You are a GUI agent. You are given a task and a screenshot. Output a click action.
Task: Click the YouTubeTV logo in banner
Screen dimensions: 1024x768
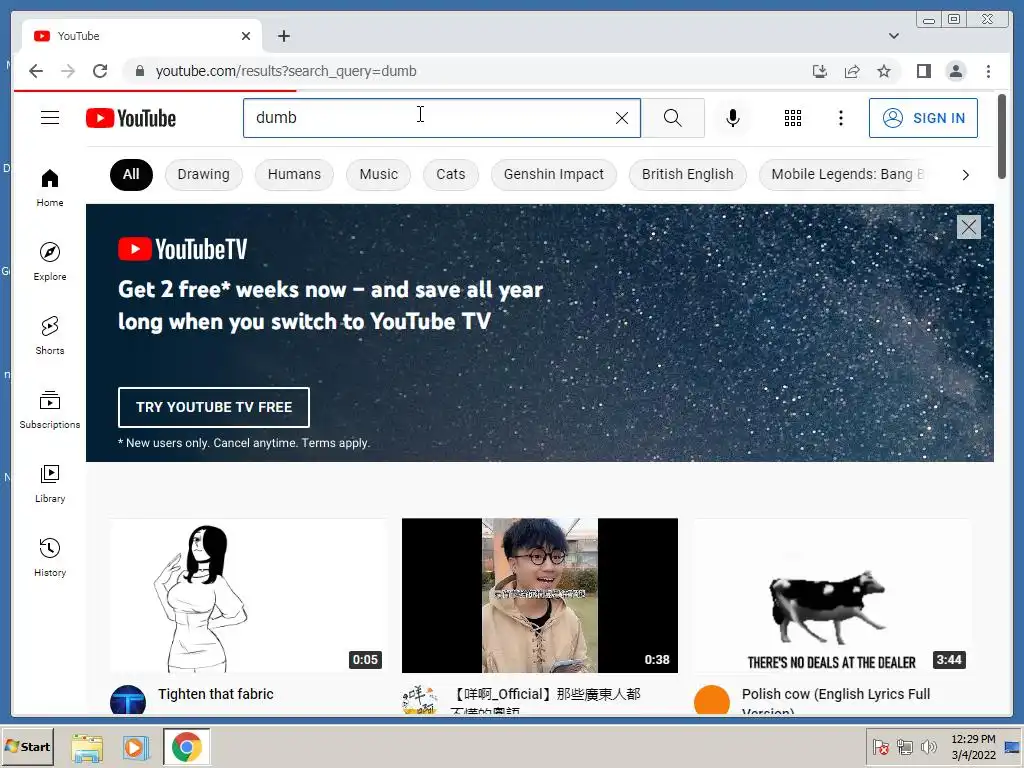[x=183, y=249]
